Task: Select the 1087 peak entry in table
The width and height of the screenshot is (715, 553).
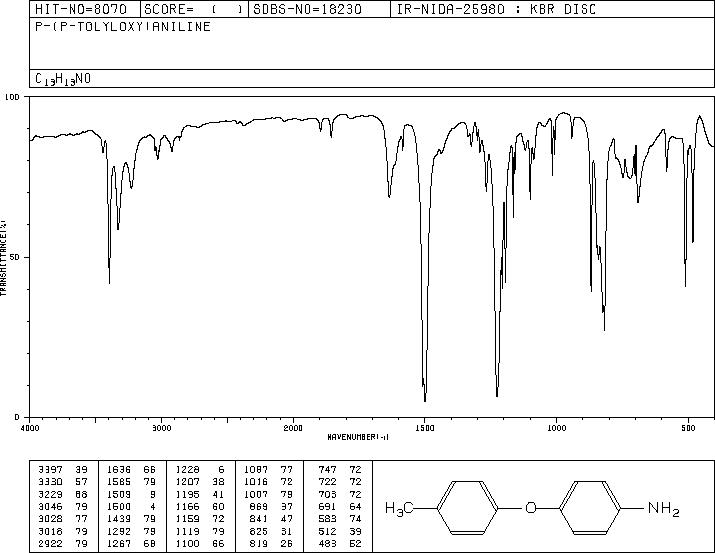Action: coord(269,470)
